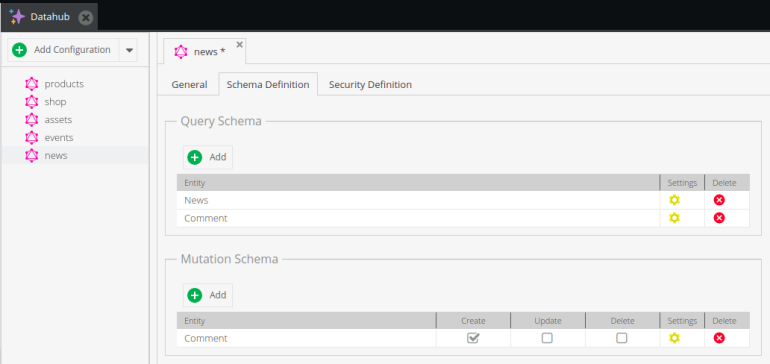Click Add in Mutation Schema section
This screenshot has height=364, width=770.
[x=208, y=295]
